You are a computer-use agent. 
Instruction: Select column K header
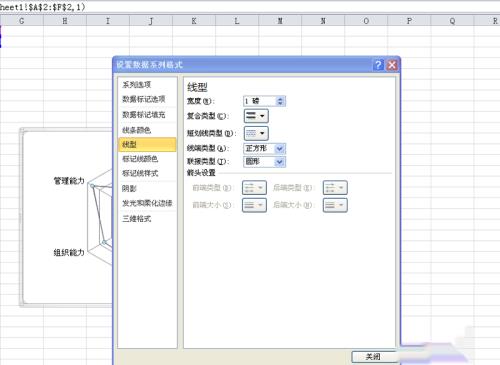(194, 21)
